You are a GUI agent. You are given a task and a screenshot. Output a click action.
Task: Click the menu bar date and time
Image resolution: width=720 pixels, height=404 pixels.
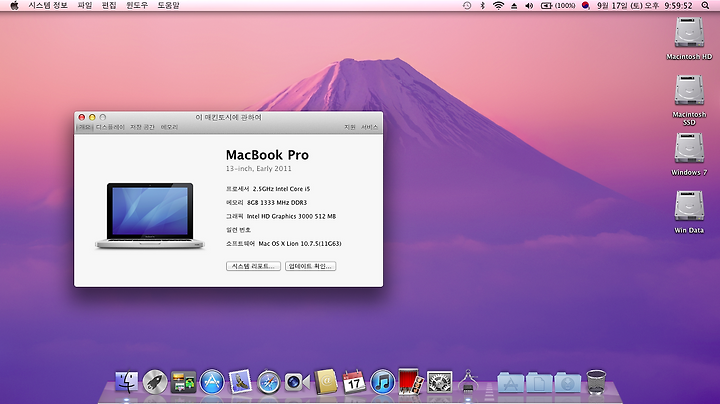[644, 6]
